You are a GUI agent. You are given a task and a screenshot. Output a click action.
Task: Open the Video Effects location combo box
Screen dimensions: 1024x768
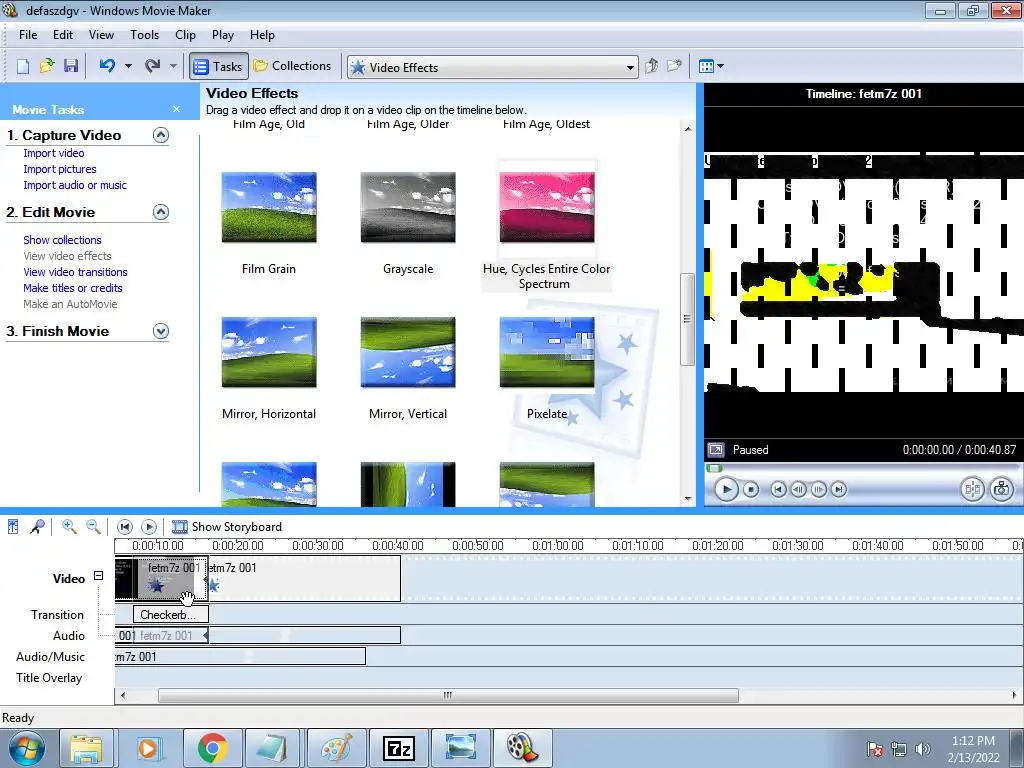492,67
